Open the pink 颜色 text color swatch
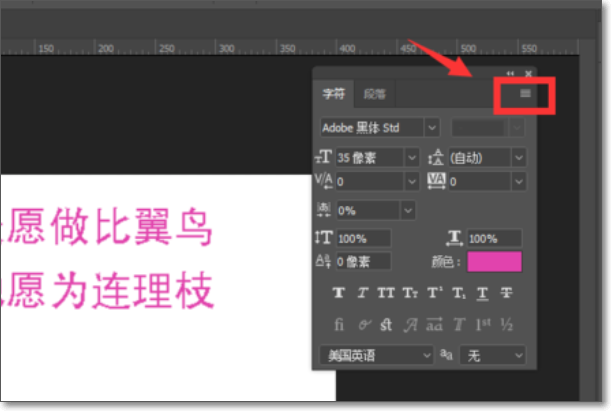611x411 pixels. [x=494, y=261]
